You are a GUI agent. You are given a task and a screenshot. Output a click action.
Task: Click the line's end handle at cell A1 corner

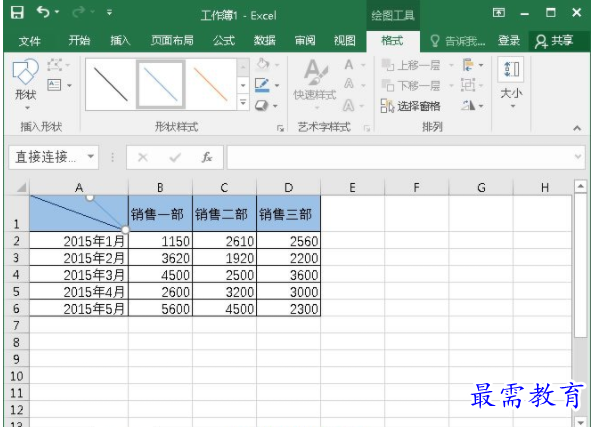click(x=125, y=230)
